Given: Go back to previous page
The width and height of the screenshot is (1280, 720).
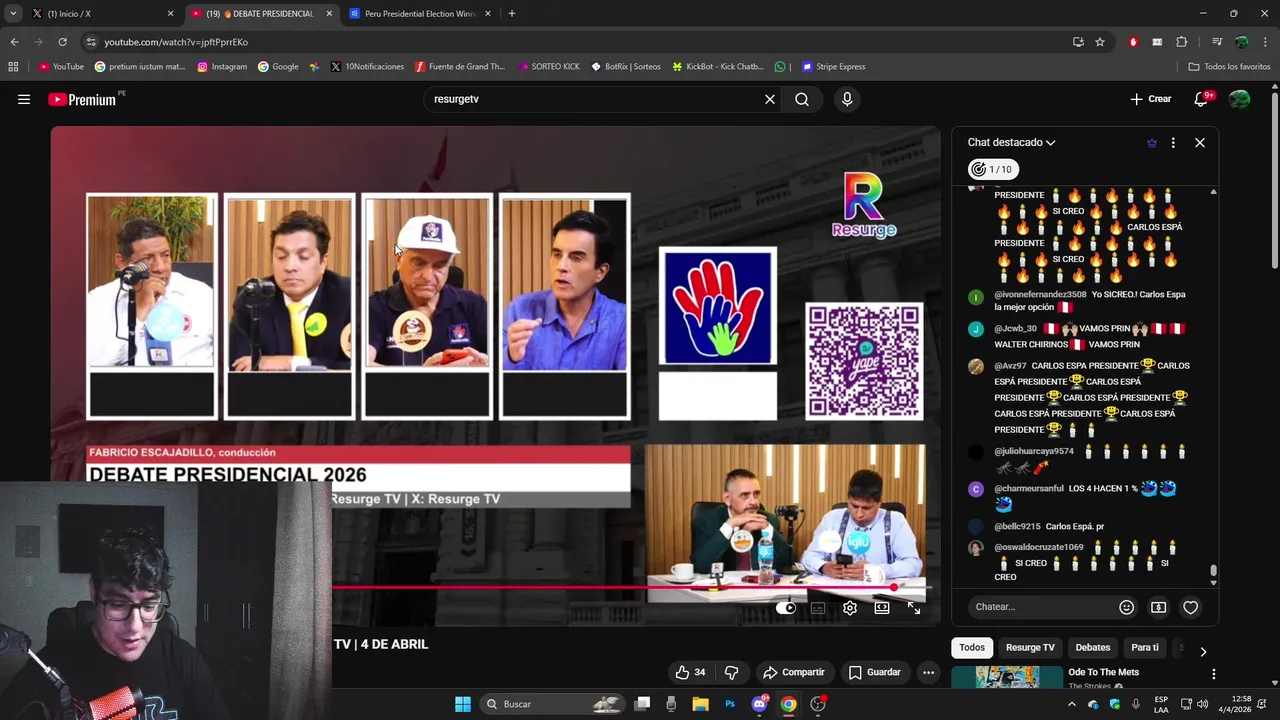Looking at the screenshot, I should (x=14, y=42).
